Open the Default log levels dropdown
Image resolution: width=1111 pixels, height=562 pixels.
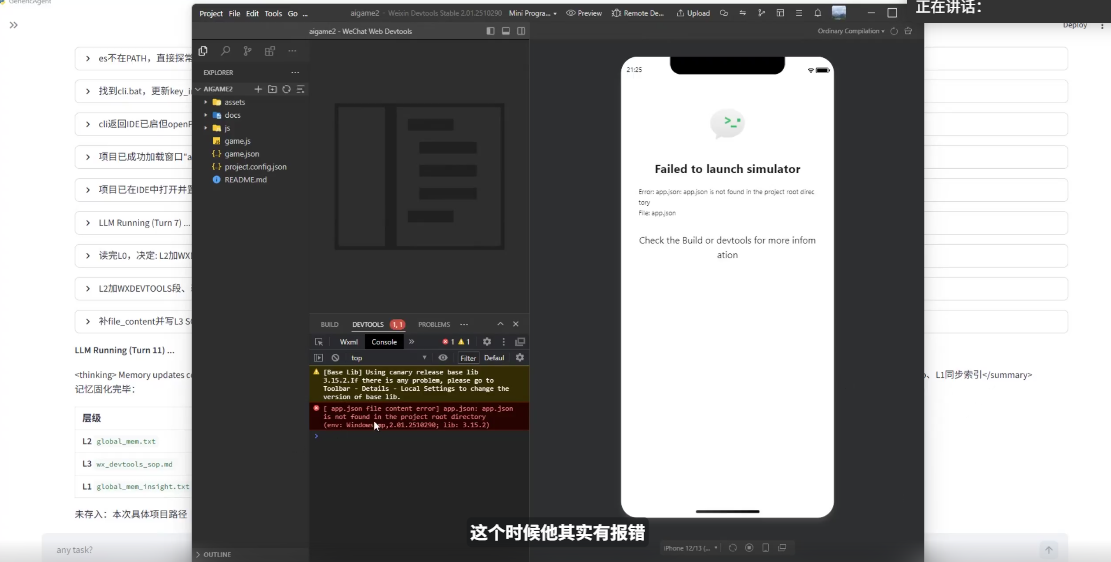coord(495,358)
